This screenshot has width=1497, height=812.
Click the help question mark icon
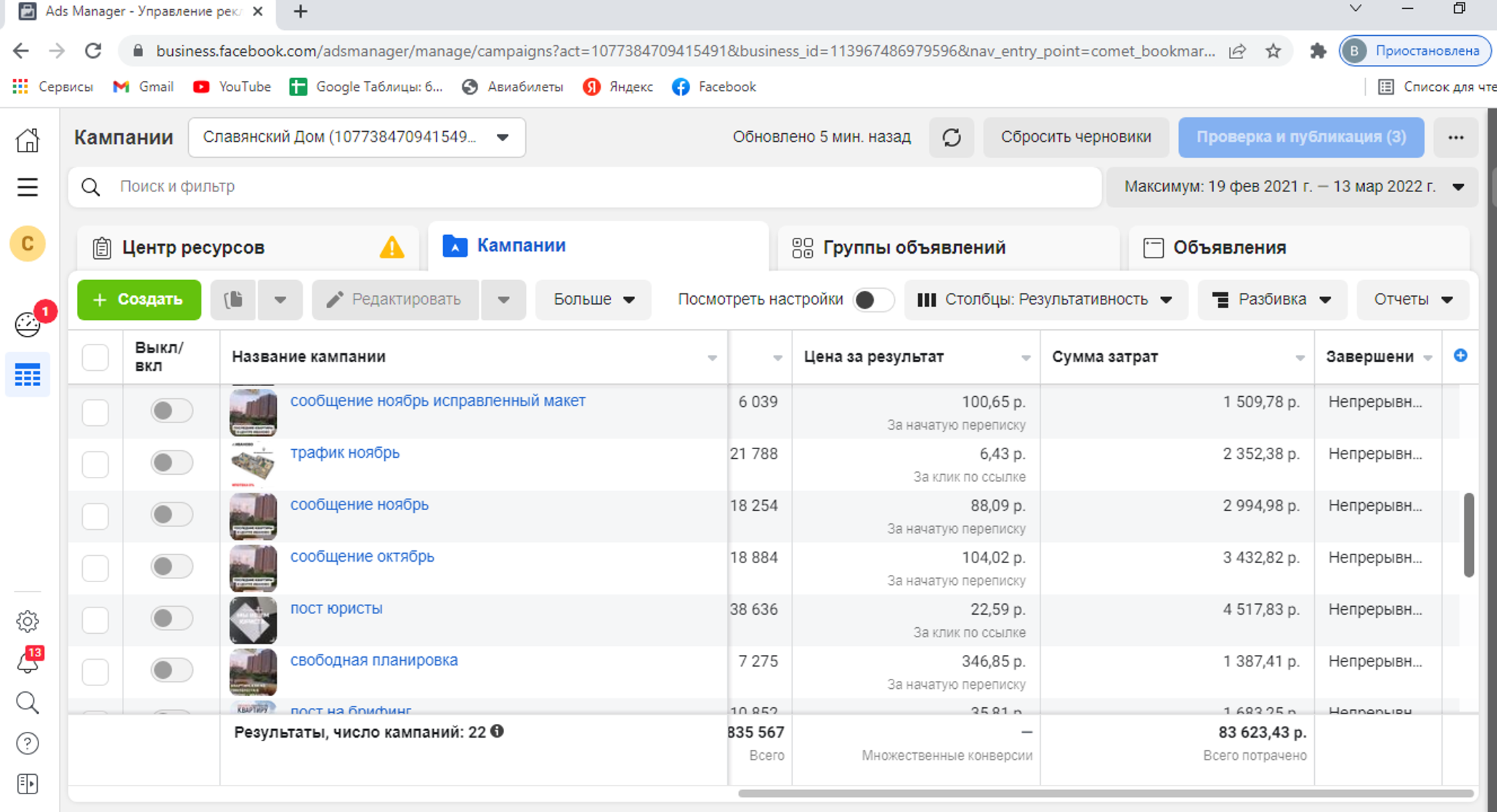[27, 744]
